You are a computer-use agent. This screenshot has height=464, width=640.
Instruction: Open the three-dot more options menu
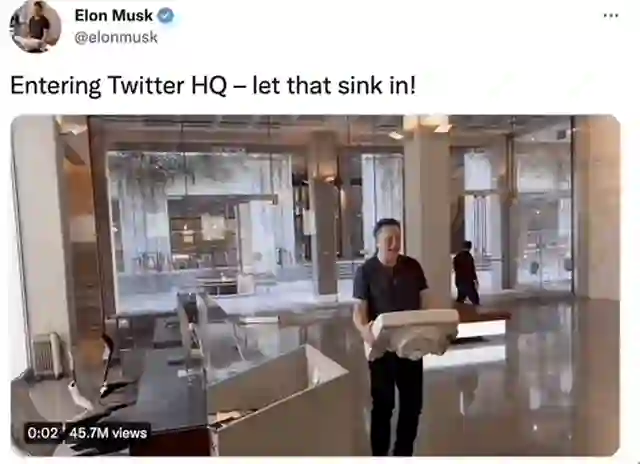[611, 16]
